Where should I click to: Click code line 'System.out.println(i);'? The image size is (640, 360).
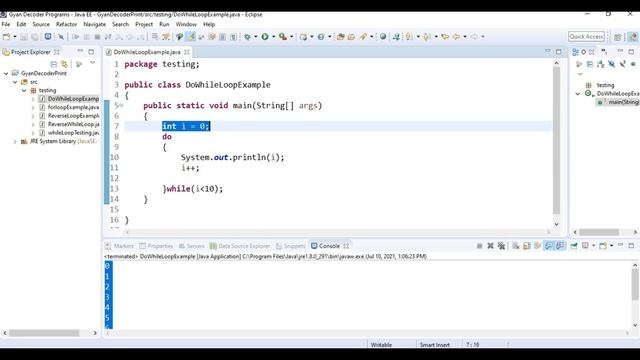click(x=233, y=158)
